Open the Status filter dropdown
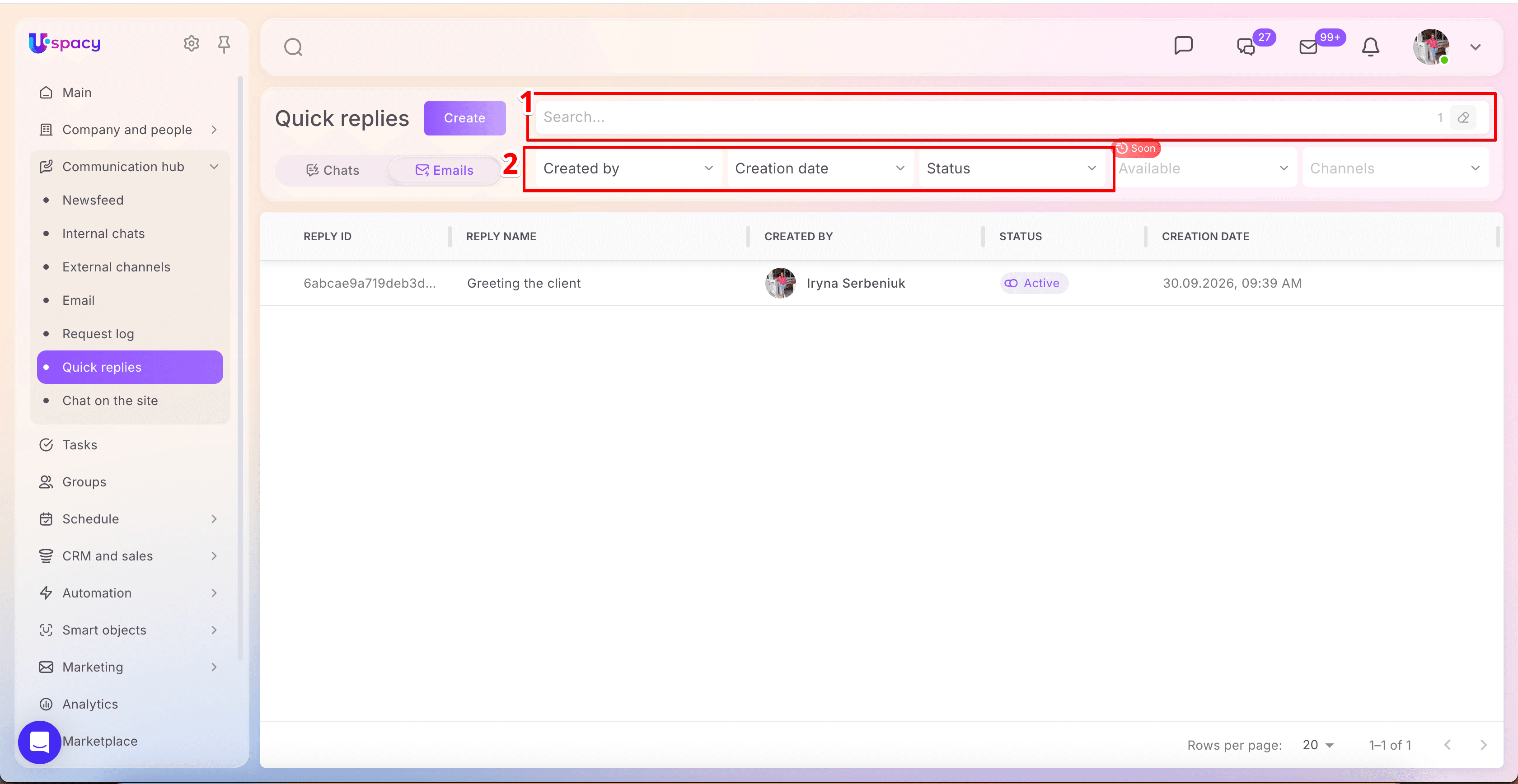1518x784 pixels. pos(1011,168)
